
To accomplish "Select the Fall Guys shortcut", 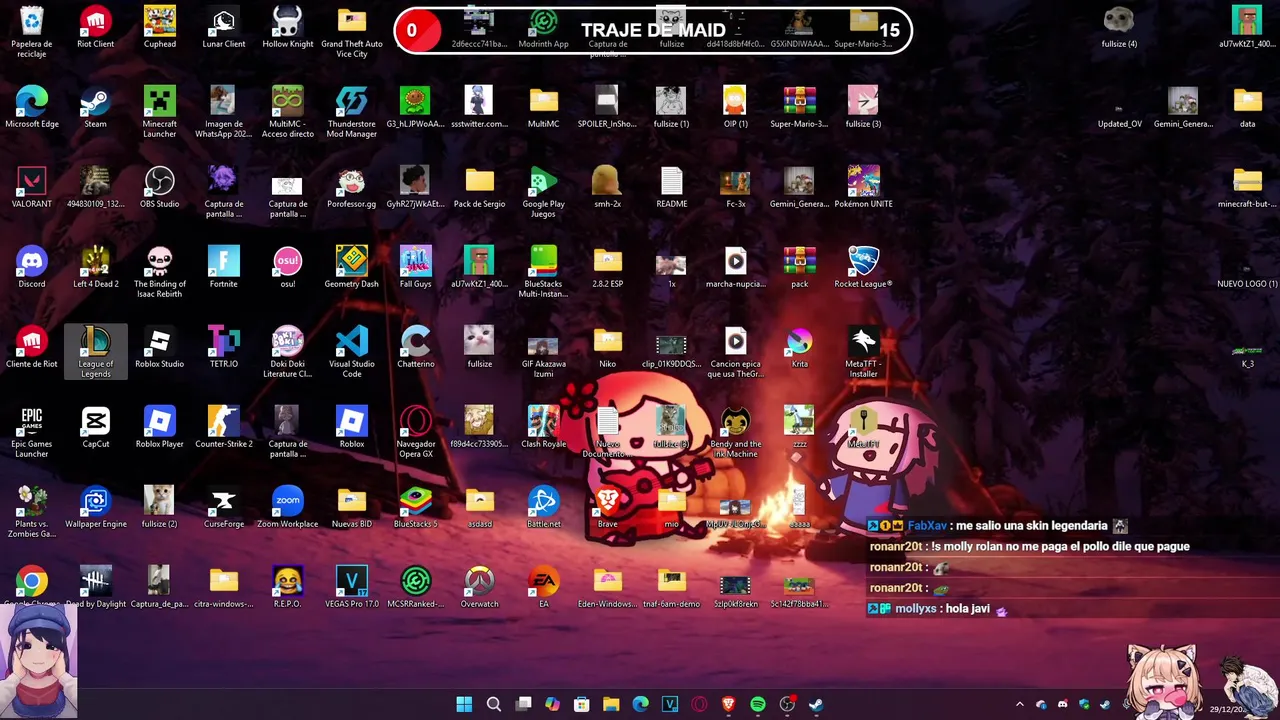I will [416, 267].
